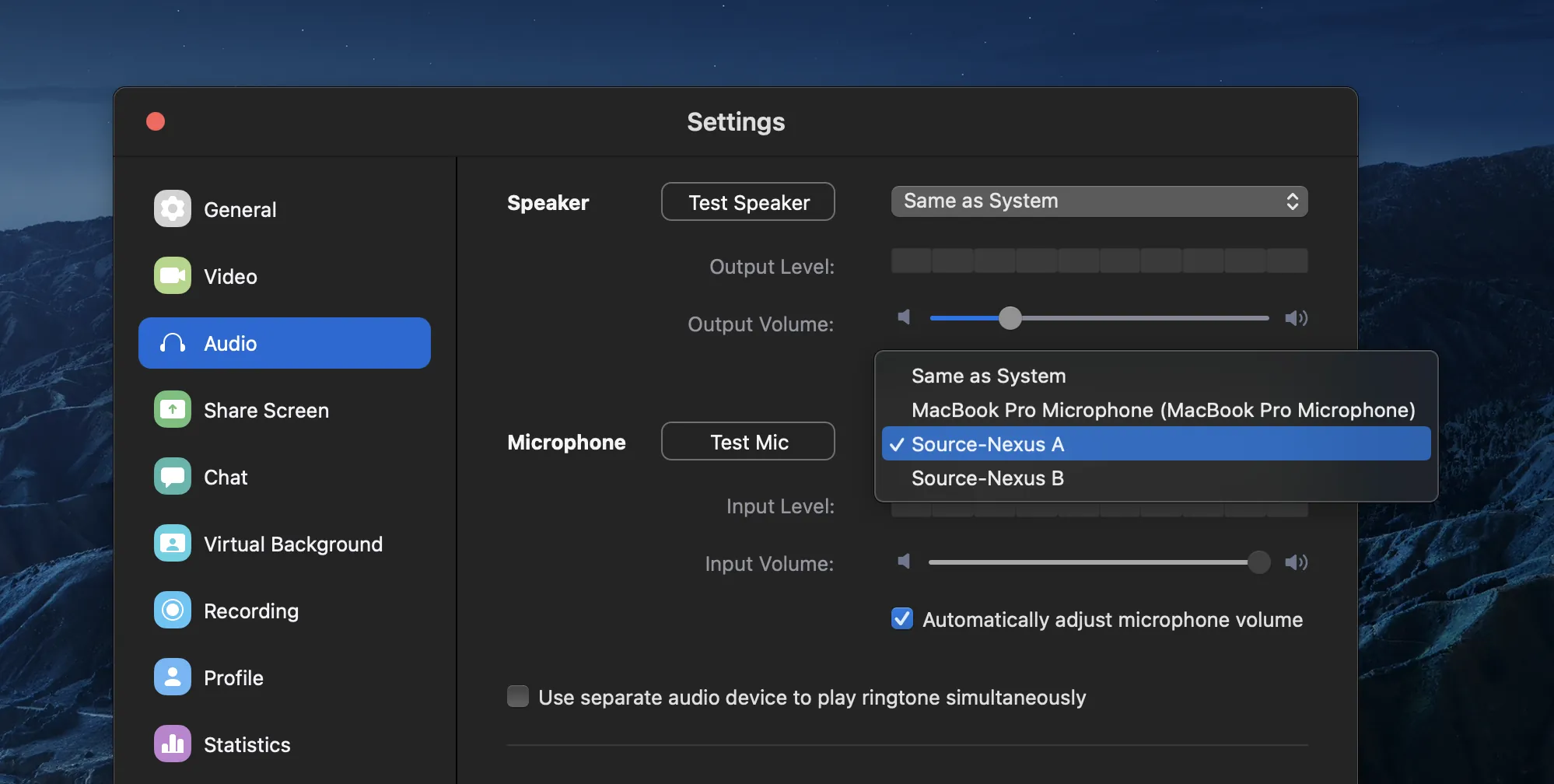Click the input volume low speaker icon

point(904,562)
